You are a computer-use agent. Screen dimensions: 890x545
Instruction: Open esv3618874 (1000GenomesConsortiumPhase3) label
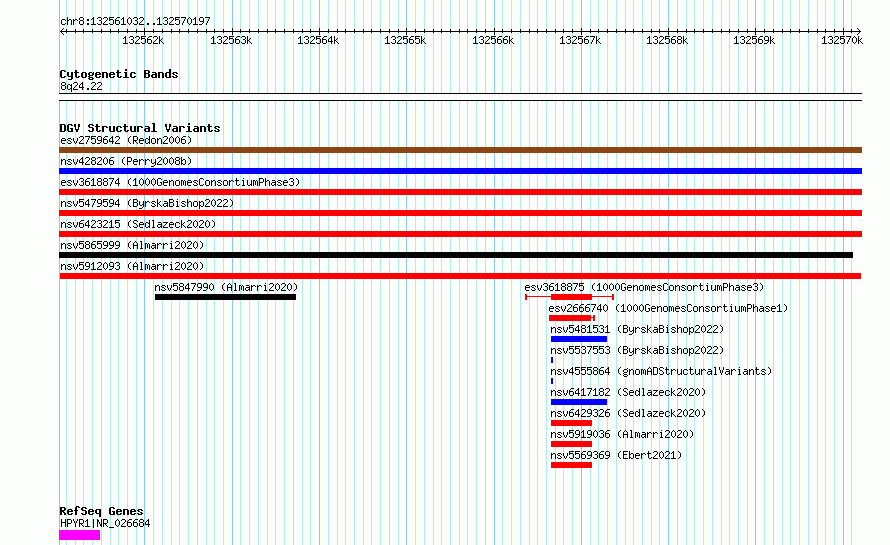click(180, 182)
